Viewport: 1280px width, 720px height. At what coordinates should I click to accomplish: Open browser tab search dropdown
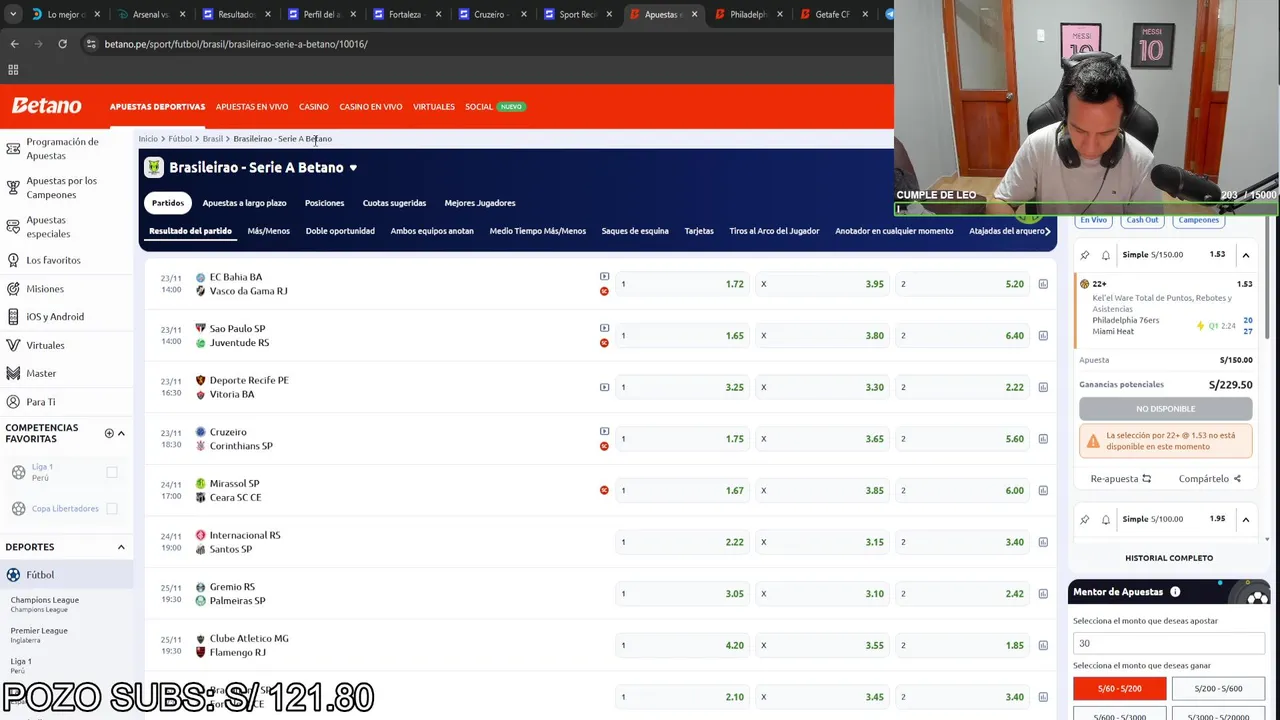13,15
